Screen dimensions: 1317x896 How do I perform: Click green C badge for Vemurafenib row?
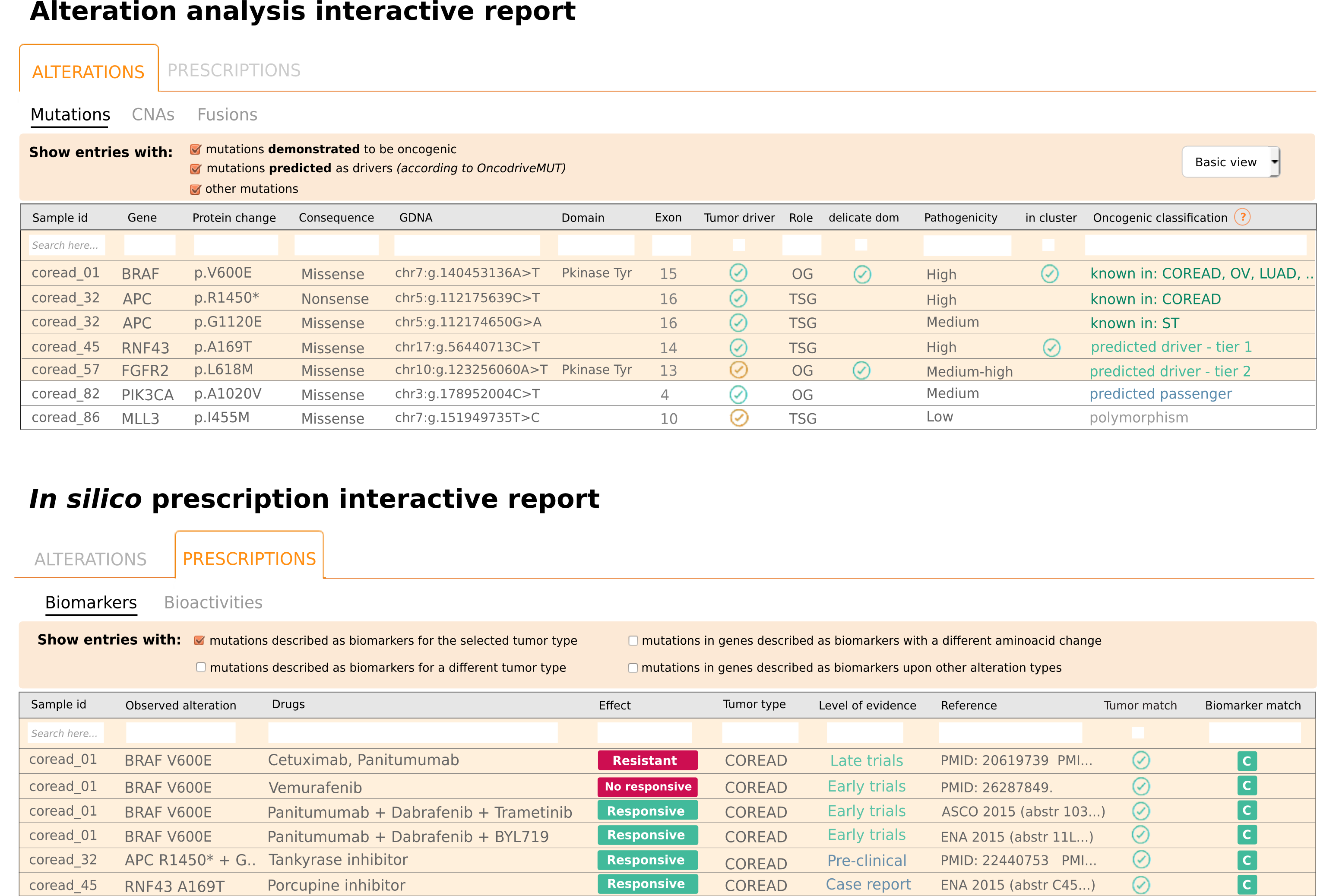(1246, 786)
